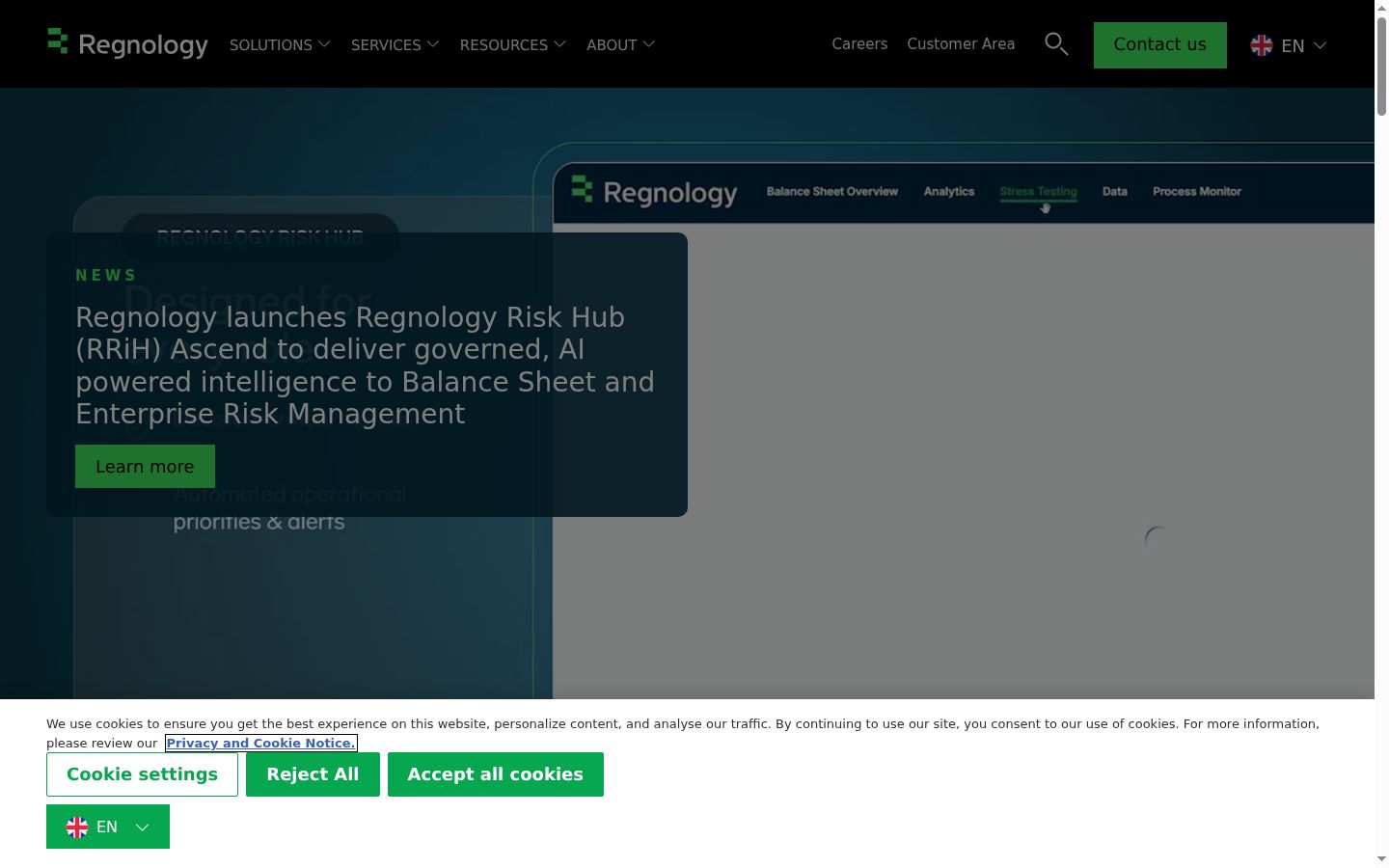Select the Stress Testing tab in the preview
Viewport: 1389px width, 868px height.
tap(1039, 192)
